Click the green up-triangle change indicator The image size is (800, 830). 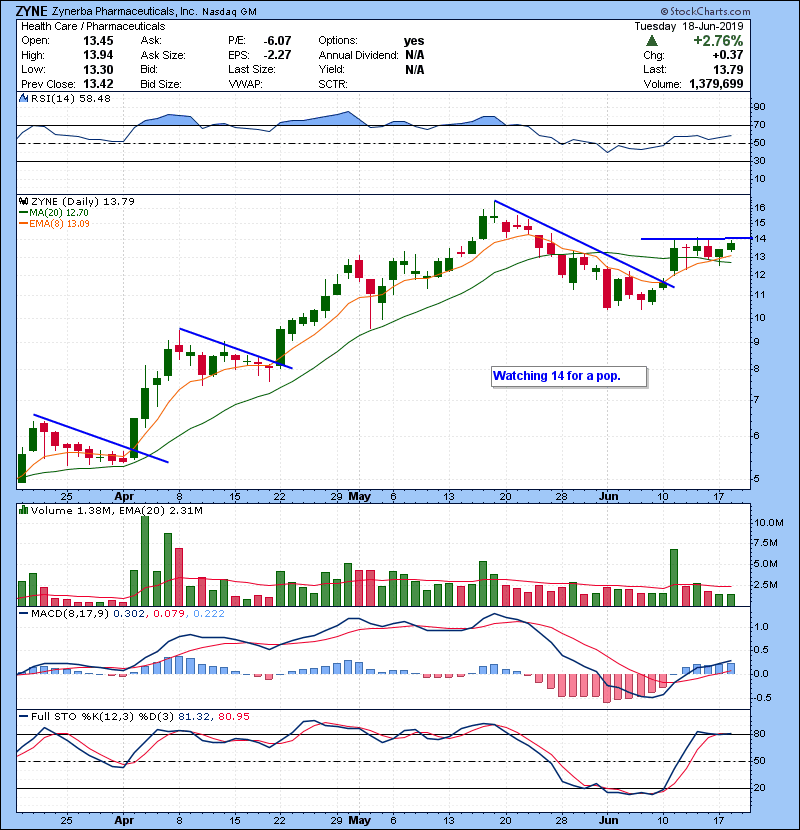coord(652,41)
